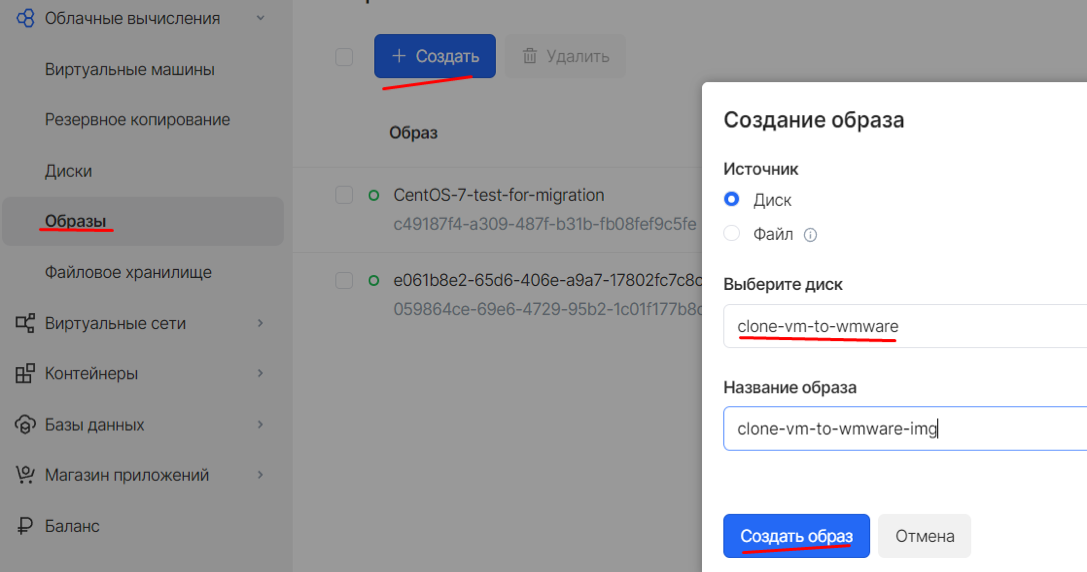Collapse the Облачные вычисления section chevron
This screenshot has height=572, width=1087.
pos(261,18)
